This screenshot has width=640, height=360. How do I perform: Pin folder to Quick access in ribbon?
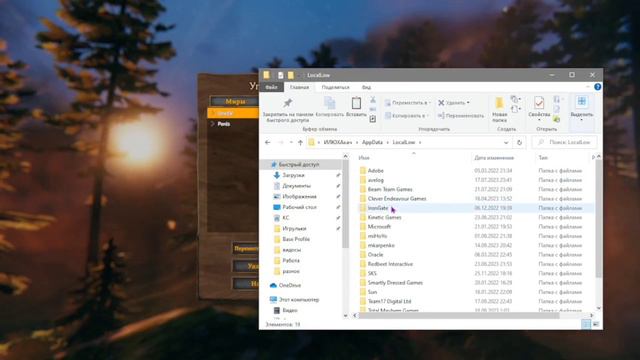(x=288, y=109)
